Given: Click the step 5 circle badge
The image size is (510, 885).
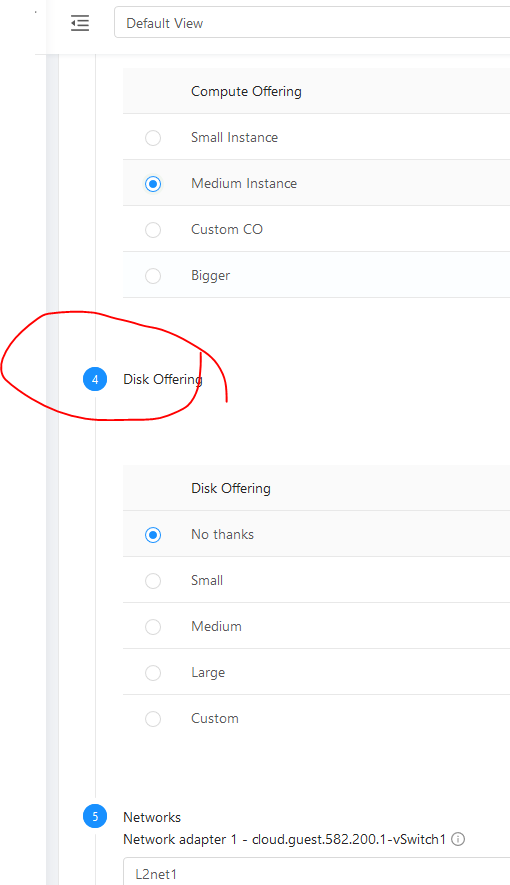Looking at the screenshot, I should click(x=95, y=817).
